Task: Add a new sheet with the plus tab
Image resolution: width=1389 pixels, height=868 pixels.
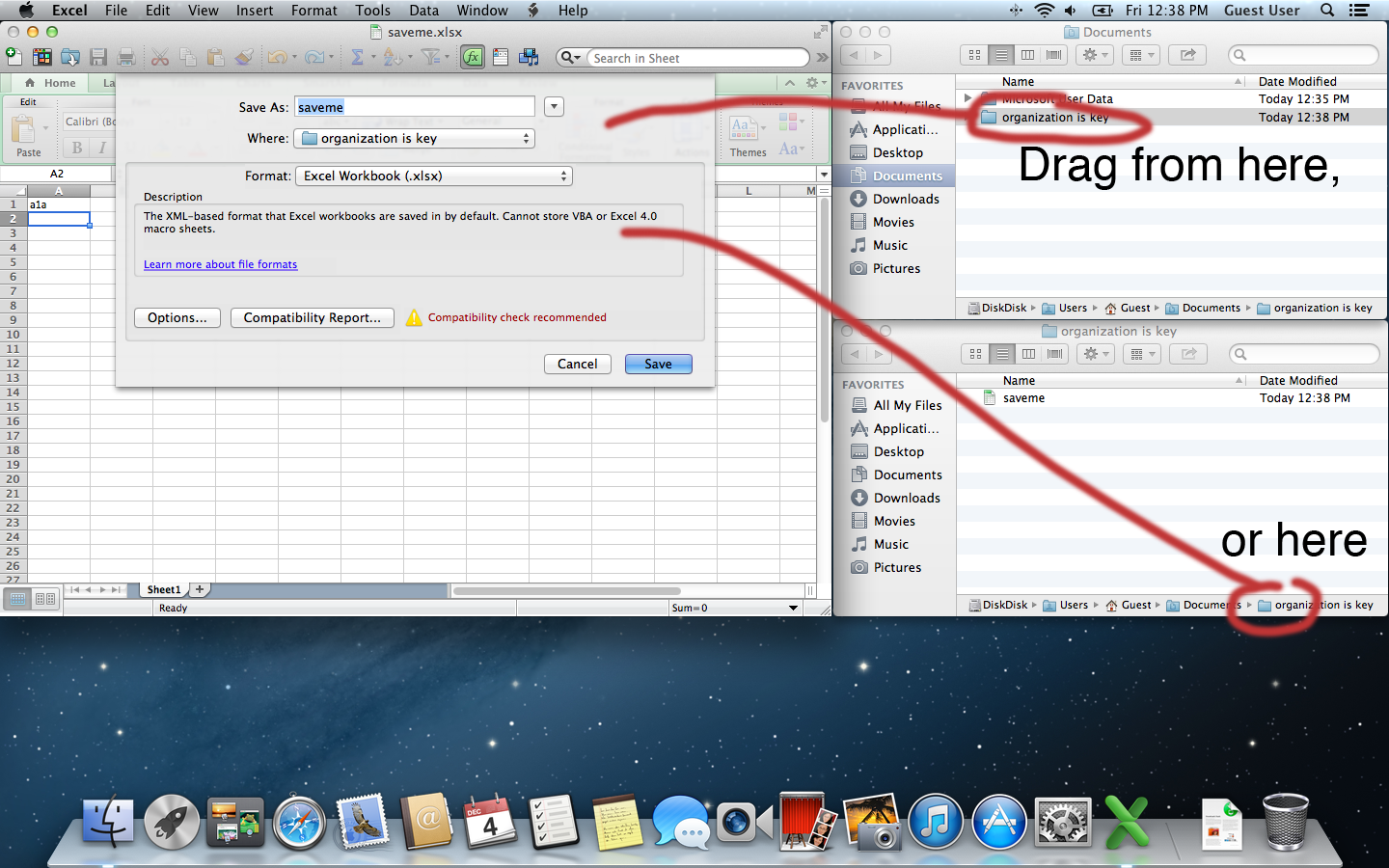Action: tap(200, 589)
